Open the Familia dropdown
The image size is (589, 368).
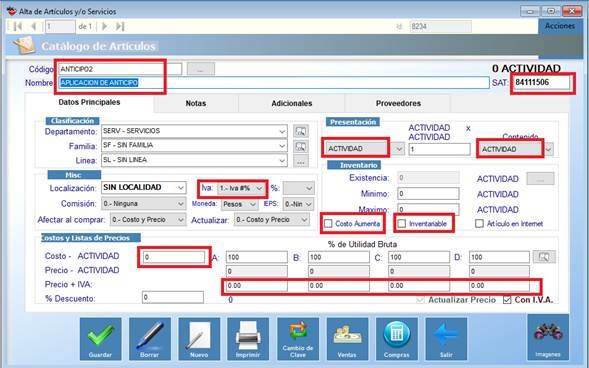282,146
